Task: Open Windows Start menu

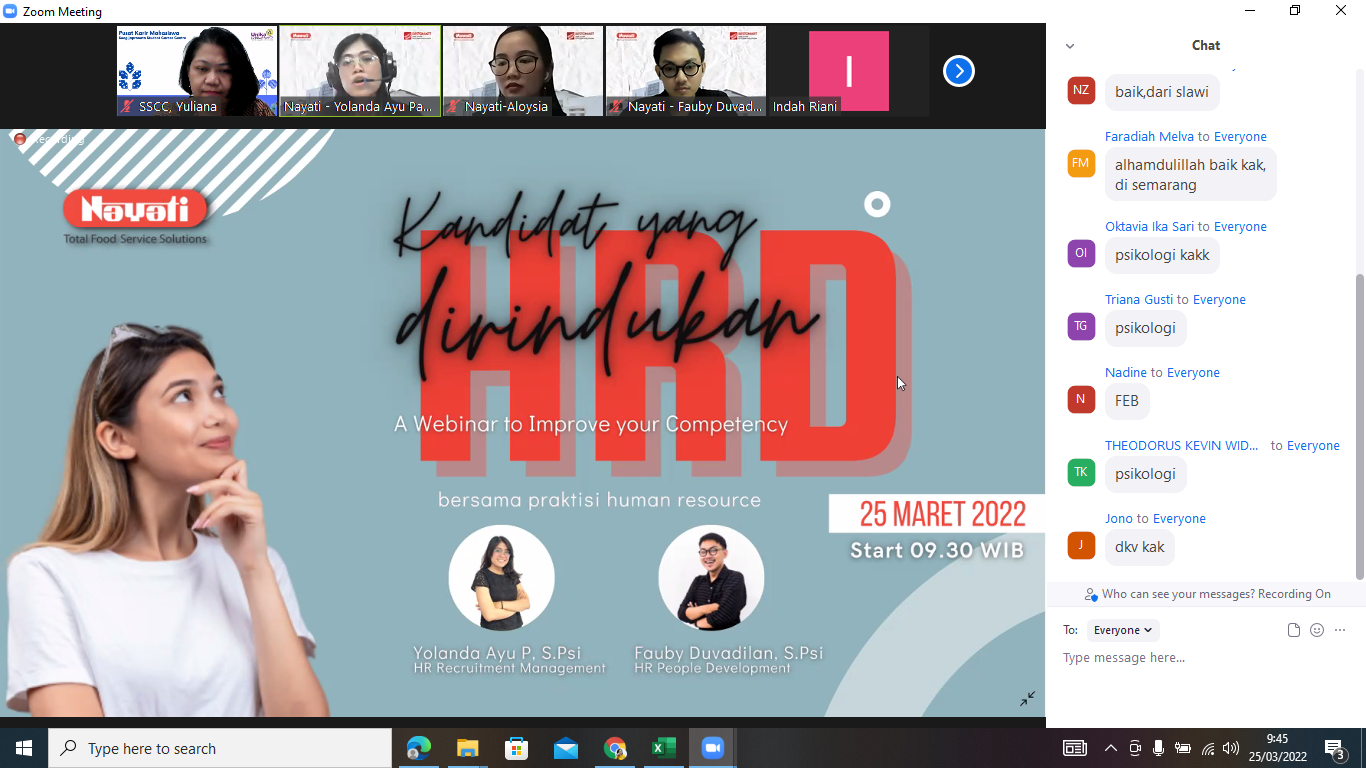Action: click(24, 748)
